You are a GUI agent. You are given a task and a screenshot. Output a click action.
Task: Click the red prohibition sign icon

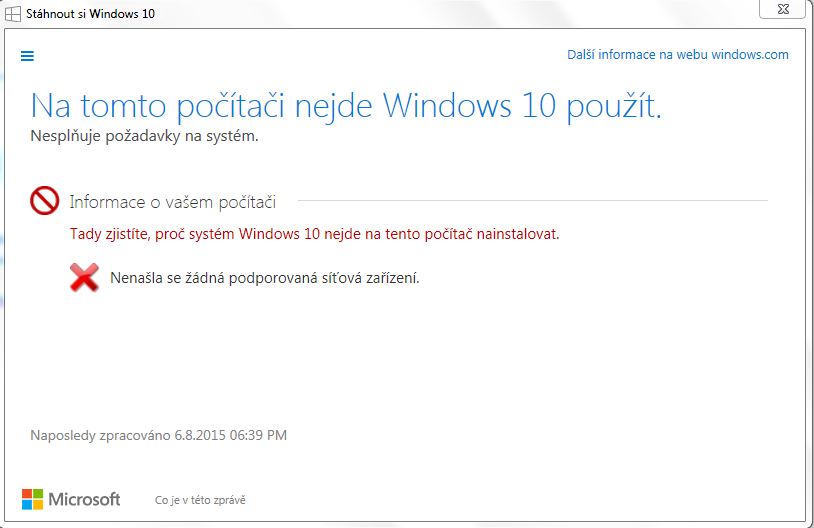(x=45, y=201)
